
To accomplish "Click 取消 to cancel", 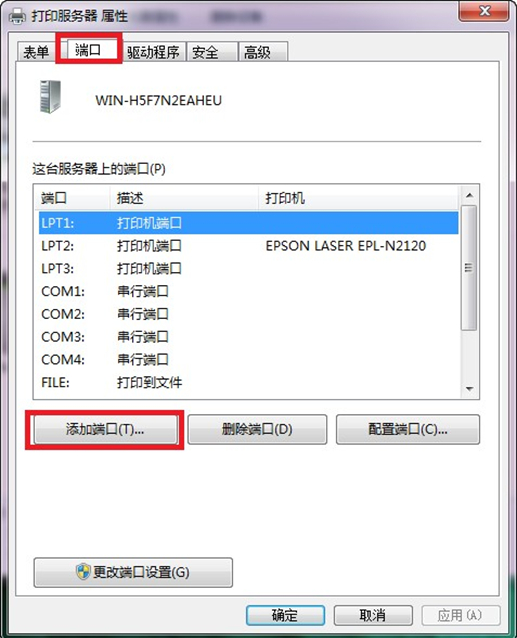I will [x=373, y=615].
